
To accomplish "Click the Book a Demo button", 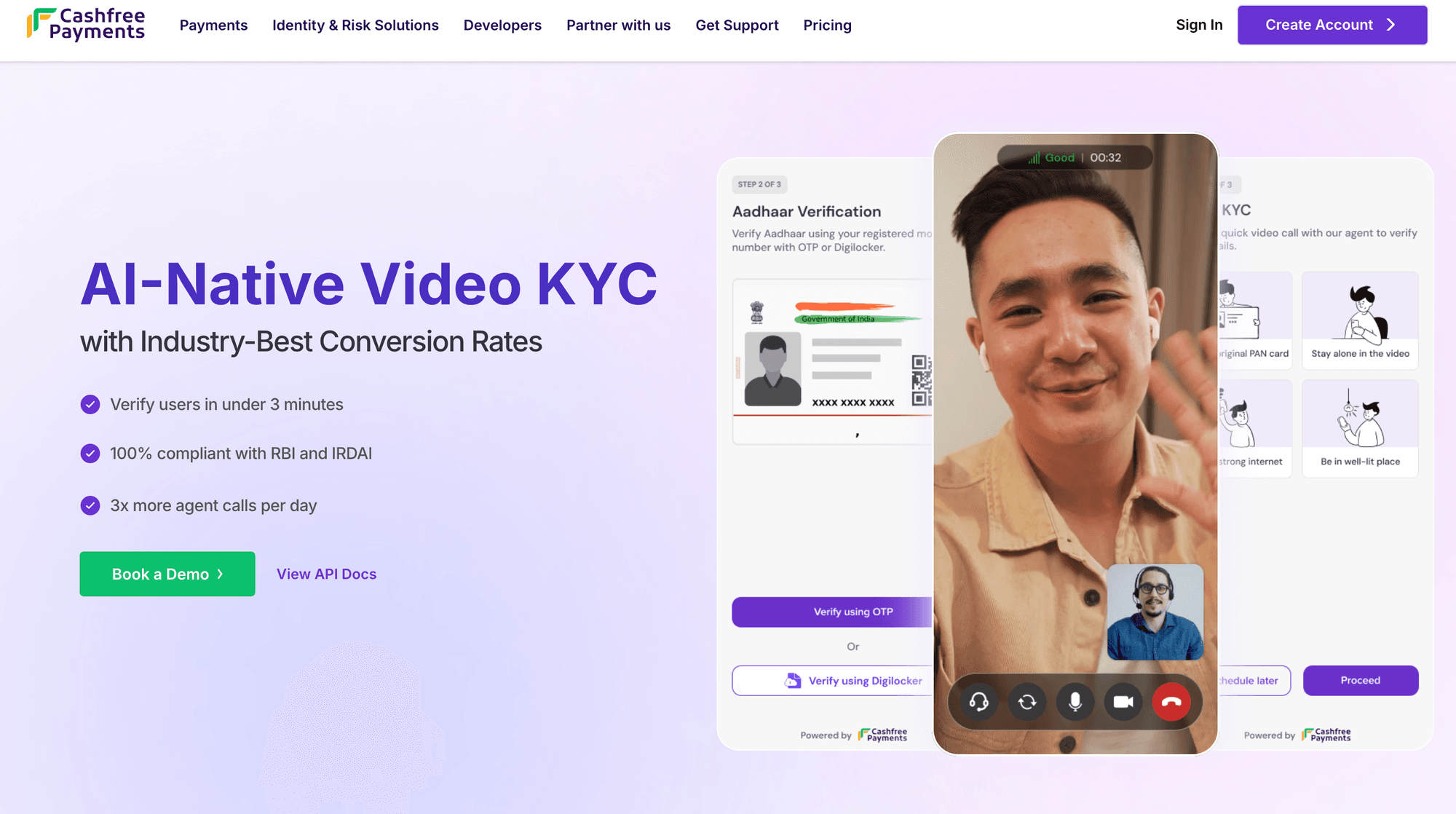I will point(167,574).
